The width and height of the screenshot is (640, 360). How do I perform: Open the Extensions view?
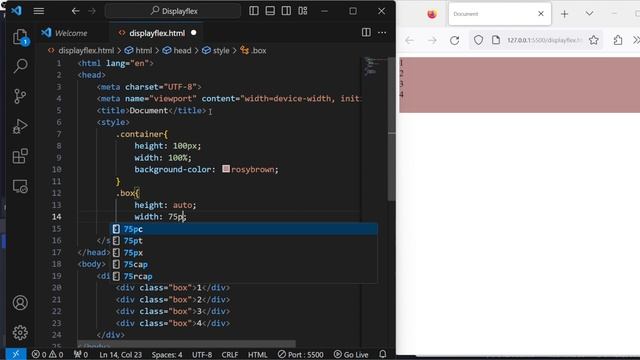click(20, 156)
